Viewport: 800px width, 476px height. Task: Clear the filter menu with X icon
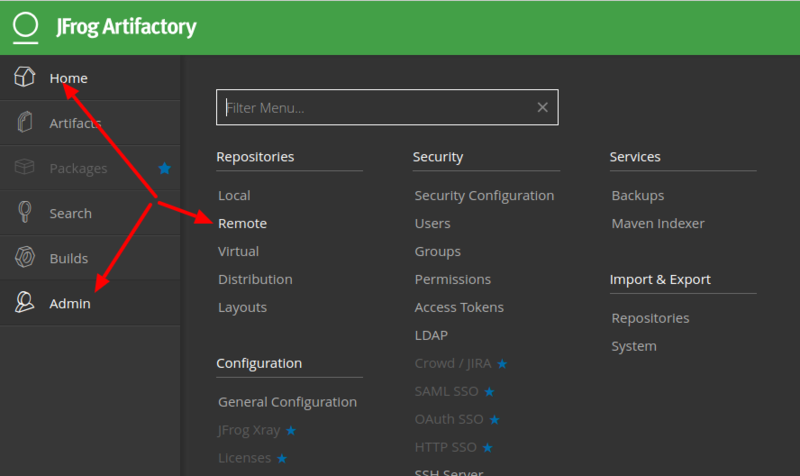[542, 107]
